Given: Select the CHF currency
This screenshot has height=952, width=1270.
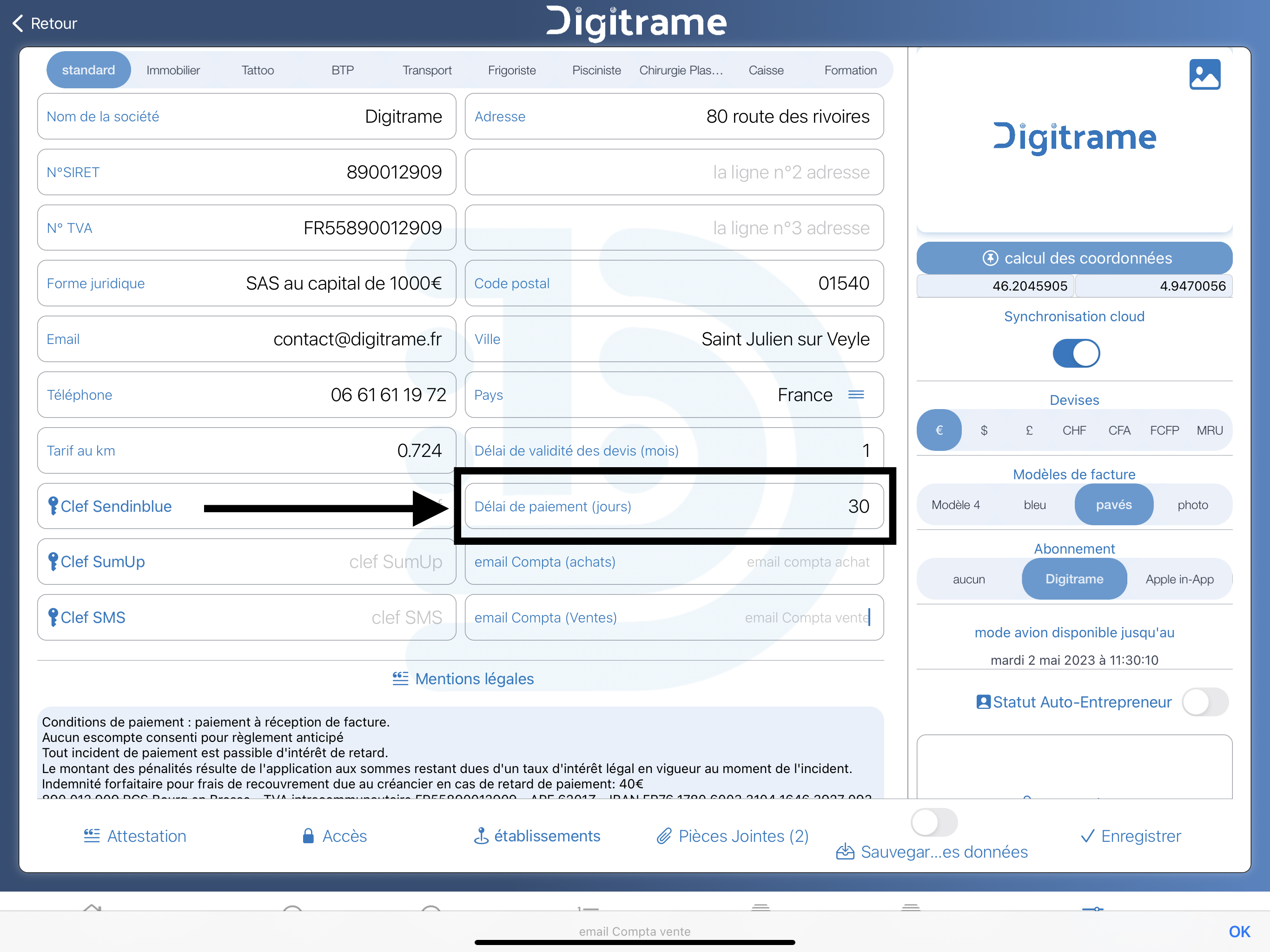Looking at the screenshot, I should (1074, 430).
